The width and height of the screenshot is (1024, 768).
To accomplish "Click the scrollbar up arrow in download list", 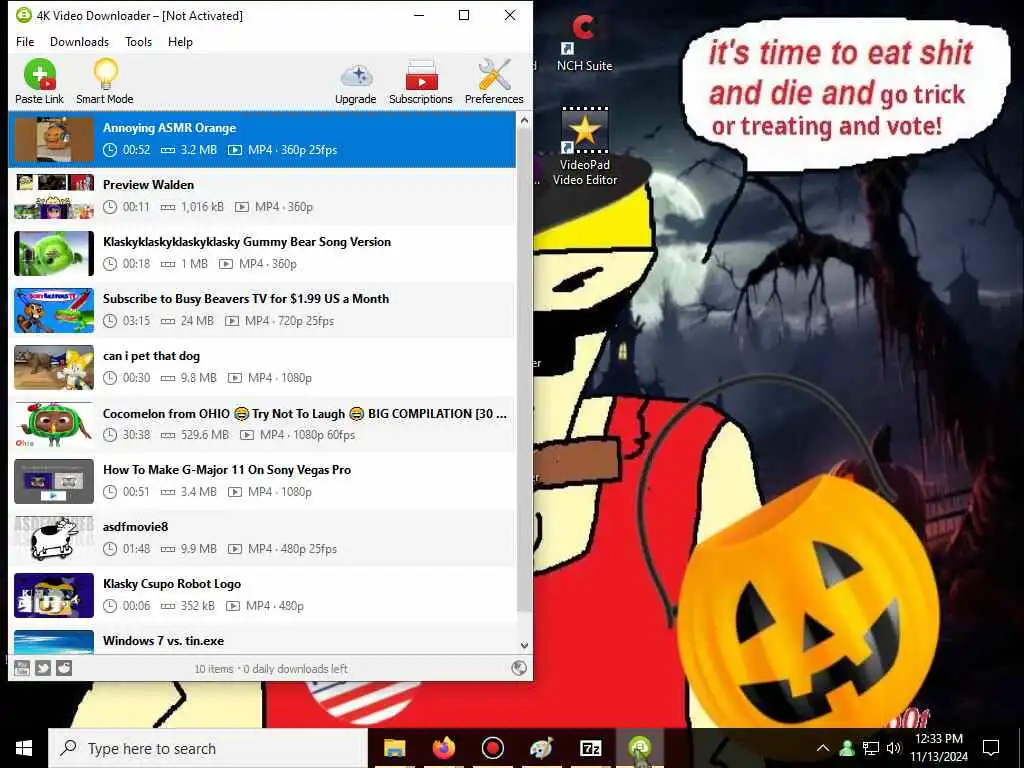I will coord(524,121).
